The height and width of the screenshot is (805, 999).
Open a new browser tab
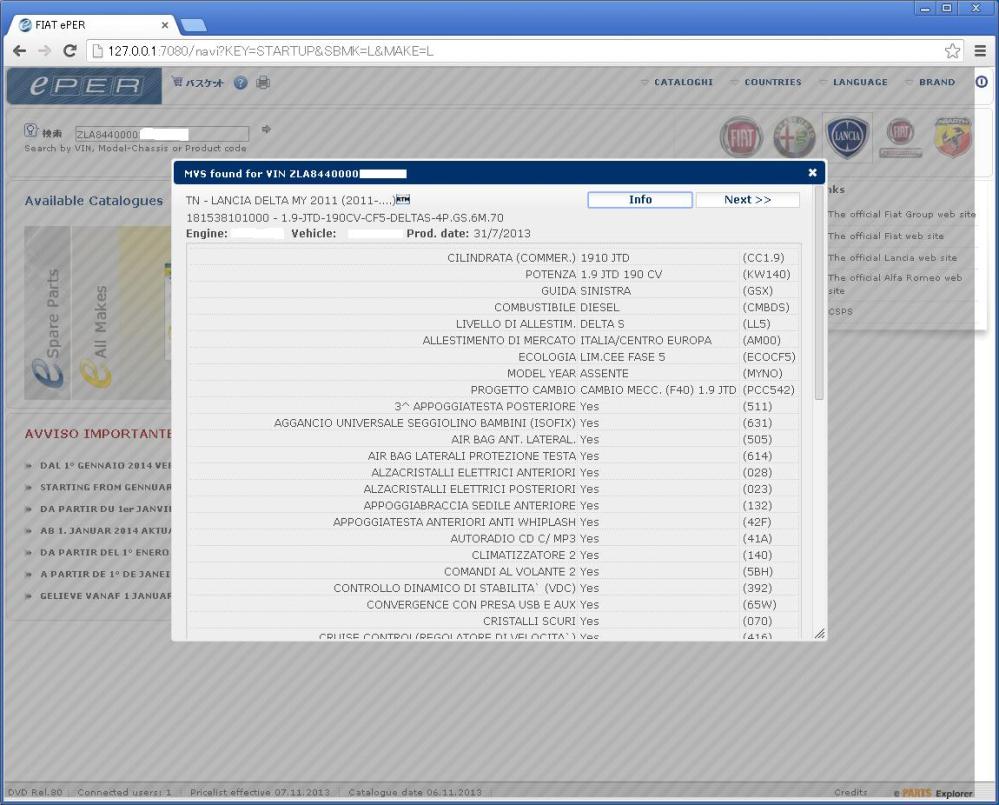click(193, 25)
